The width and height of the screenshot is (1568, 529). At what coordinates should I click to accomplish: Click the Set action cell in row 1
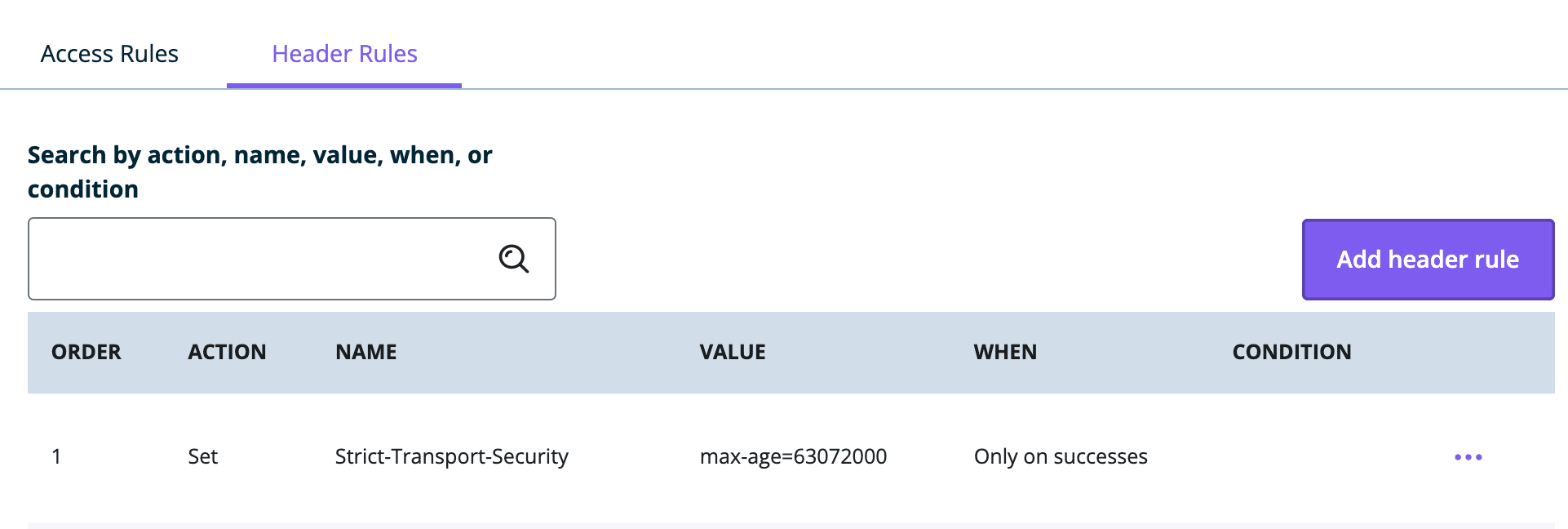[x=202, y=457]
